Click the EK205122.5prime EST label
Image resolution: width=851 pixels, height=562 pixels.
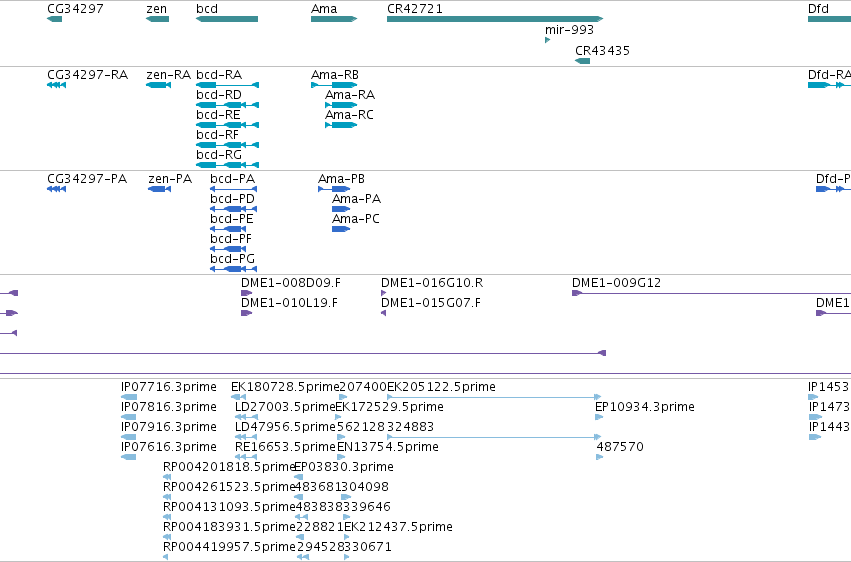click(x=441, y=387)
